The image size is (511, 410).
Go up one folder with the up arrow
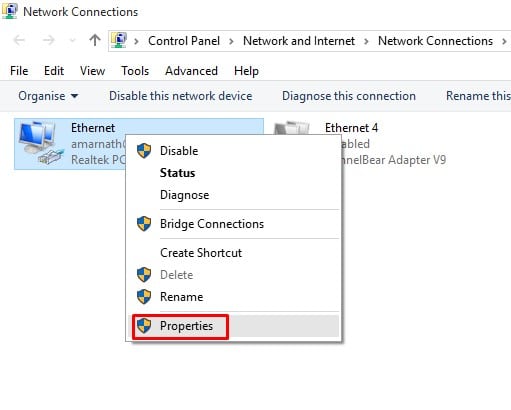(x=95, y=41)
